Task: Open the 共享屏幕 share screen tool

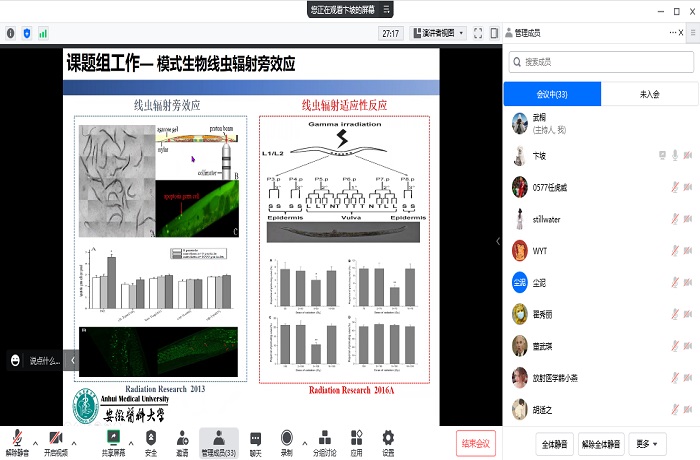Action: tap(114, 438)
